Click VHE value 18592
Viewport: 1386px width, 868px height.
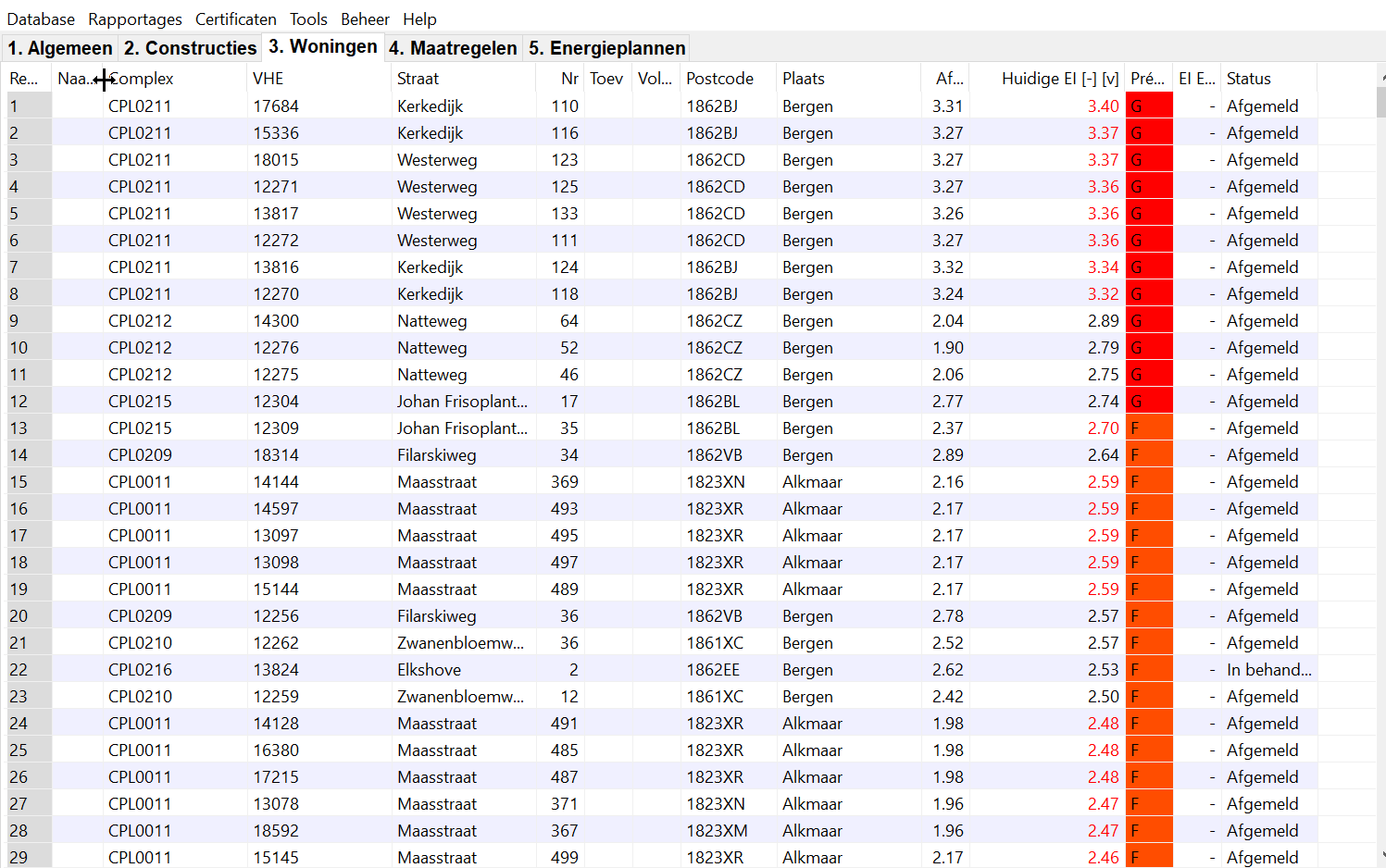[276, 830]
